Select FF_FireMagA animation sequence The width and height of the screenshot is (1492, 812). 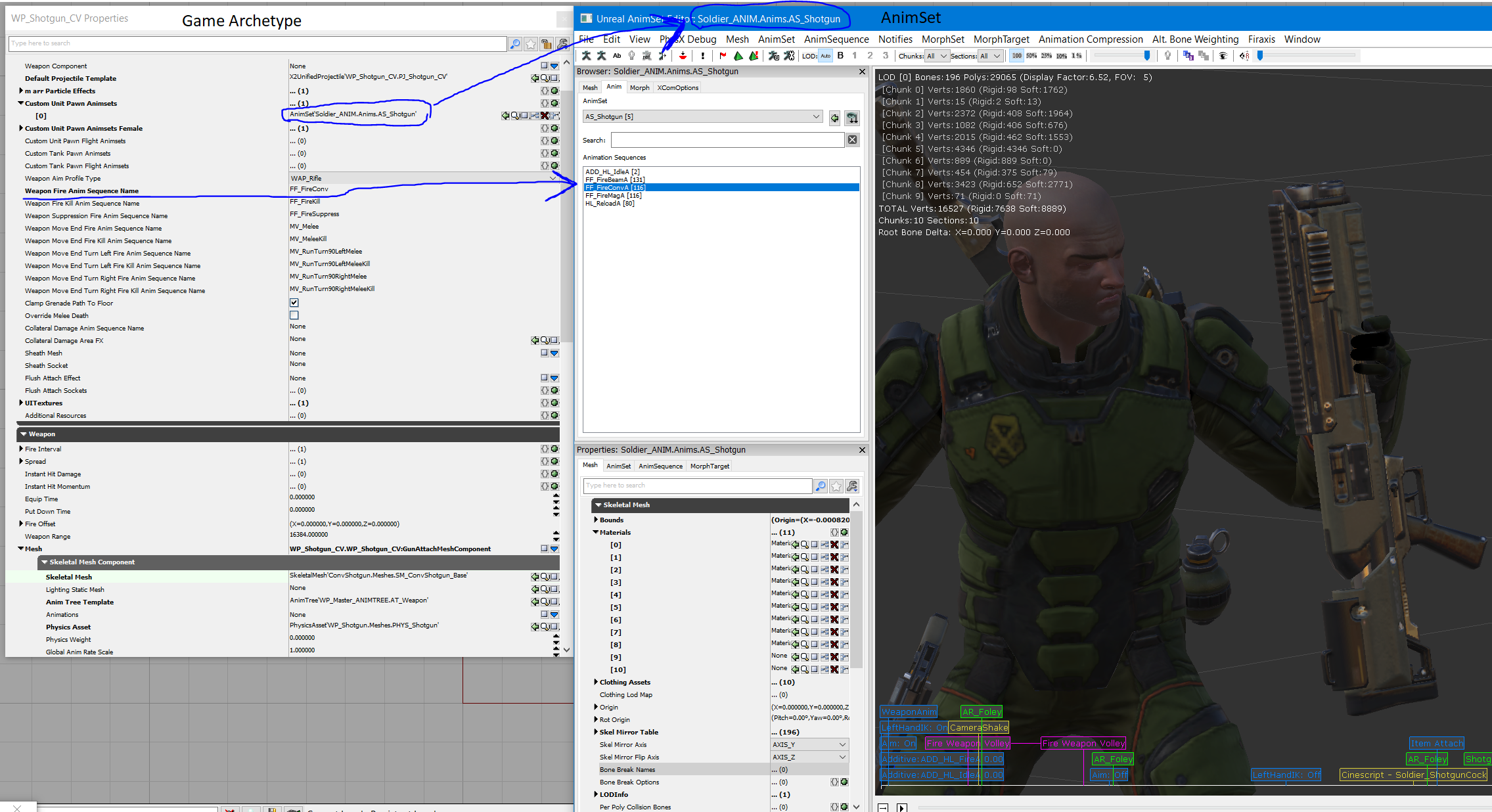click(613, 196)
